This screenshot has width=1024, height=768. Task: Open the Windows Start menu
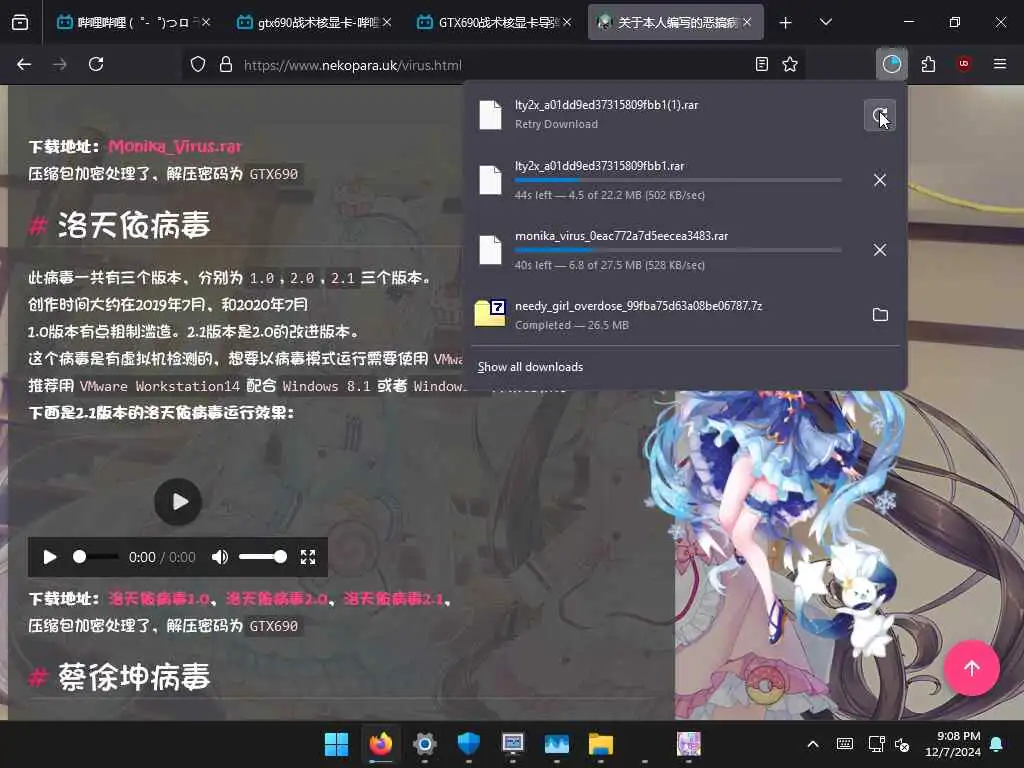(x=336, y=744)
